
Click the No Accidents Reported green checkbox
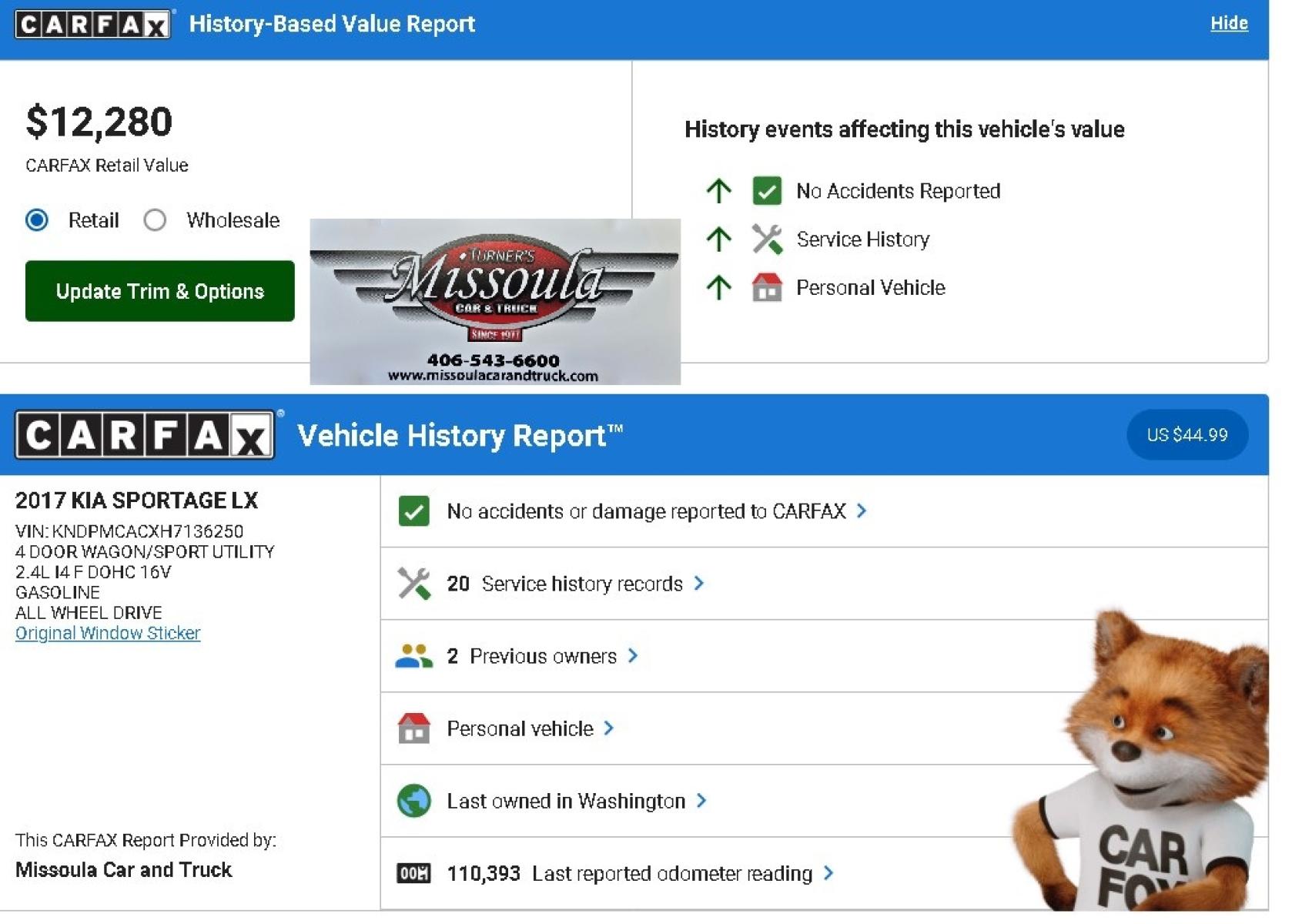click(x=767, y=191)
